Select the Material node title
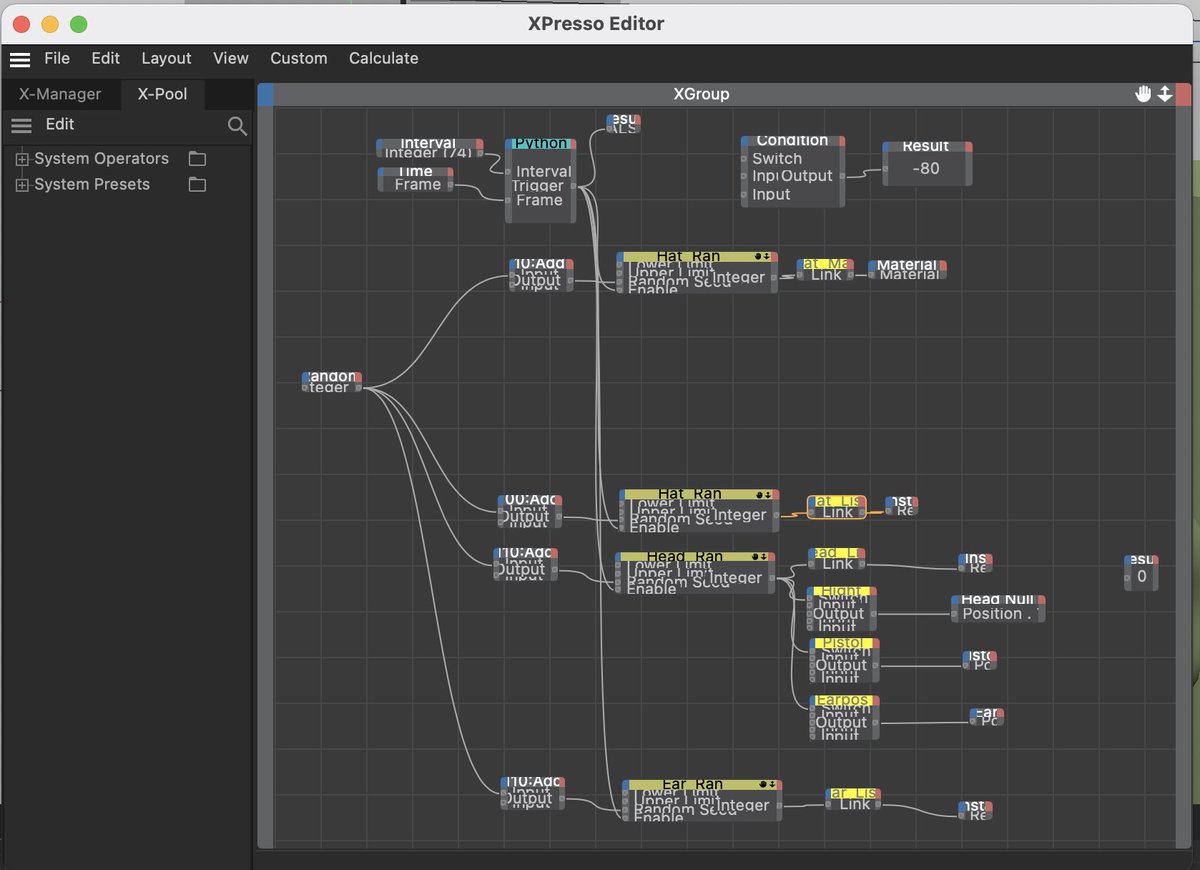 click(907, 265)
